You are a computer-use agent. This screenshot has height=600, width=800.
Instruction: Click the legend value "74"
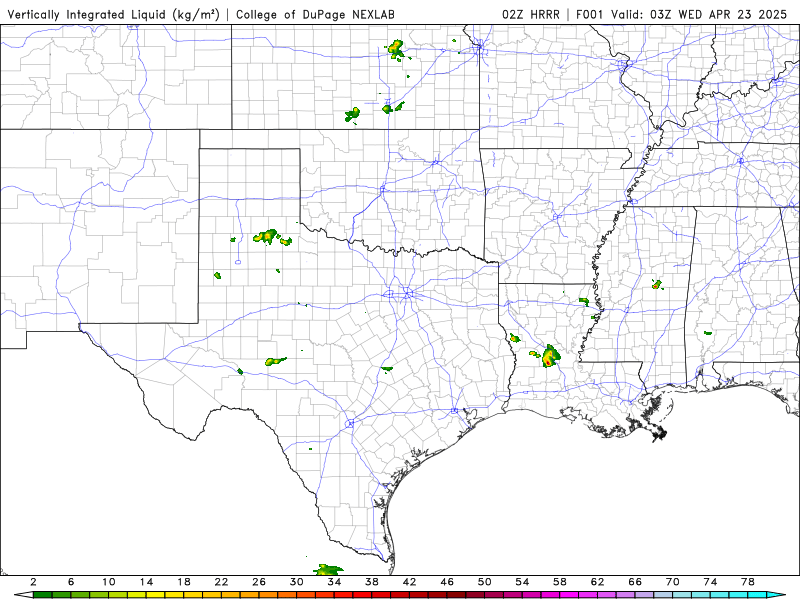[710, 582]
